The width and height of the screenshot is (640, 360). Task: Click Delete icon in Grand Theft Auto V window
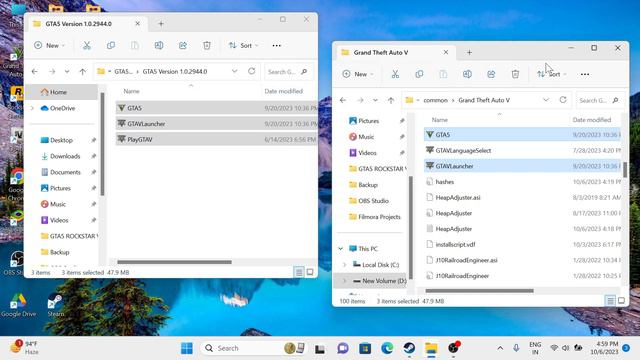point(515,74)
